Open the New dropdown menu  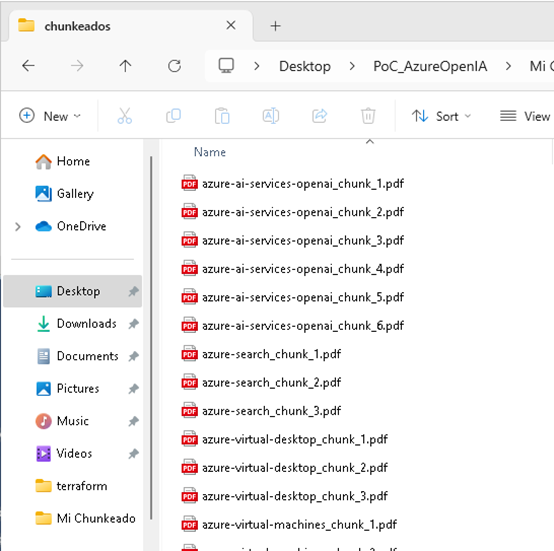point(50,116)
